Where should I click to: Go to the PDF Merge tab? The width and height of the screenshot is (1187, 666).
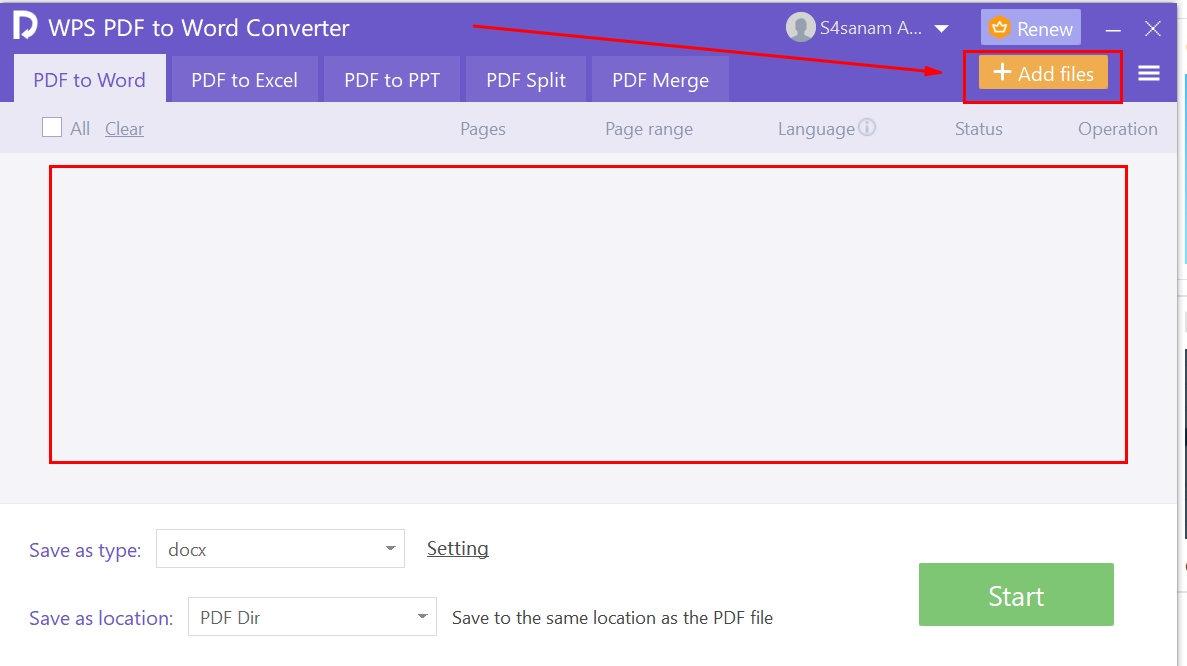660,79
